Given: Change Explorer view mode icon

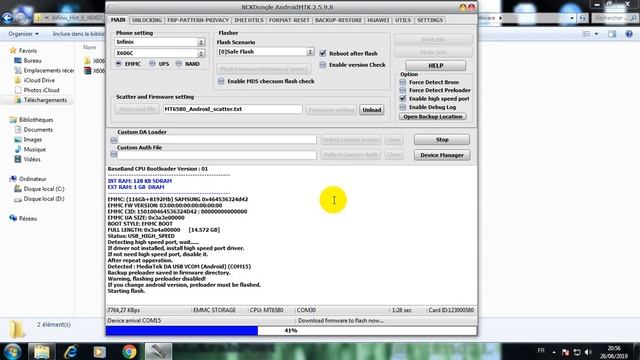Looking at the screenshot, I should [587, 34].
